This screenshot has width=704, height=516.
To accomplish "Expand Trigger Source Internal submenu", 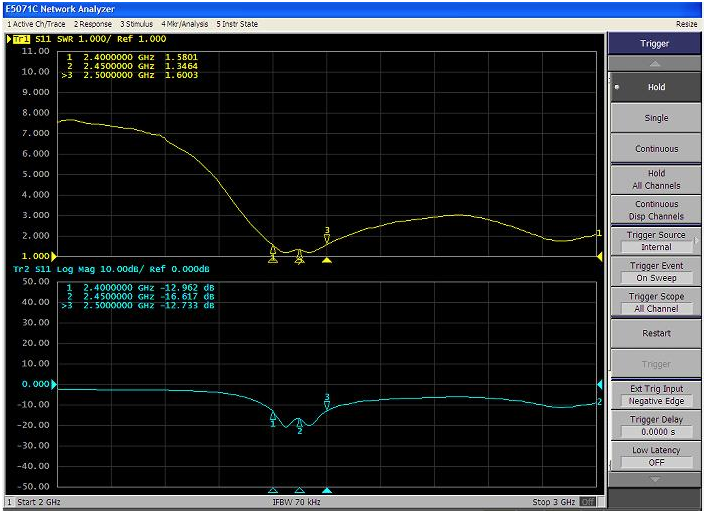I will [656, 241].
